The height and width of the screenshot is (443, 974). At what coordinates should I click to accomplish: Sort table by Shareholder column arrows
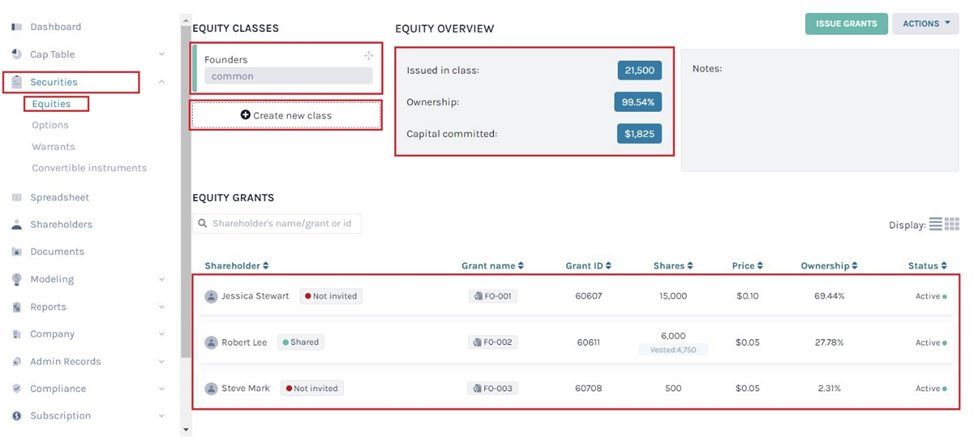(266, 266)
